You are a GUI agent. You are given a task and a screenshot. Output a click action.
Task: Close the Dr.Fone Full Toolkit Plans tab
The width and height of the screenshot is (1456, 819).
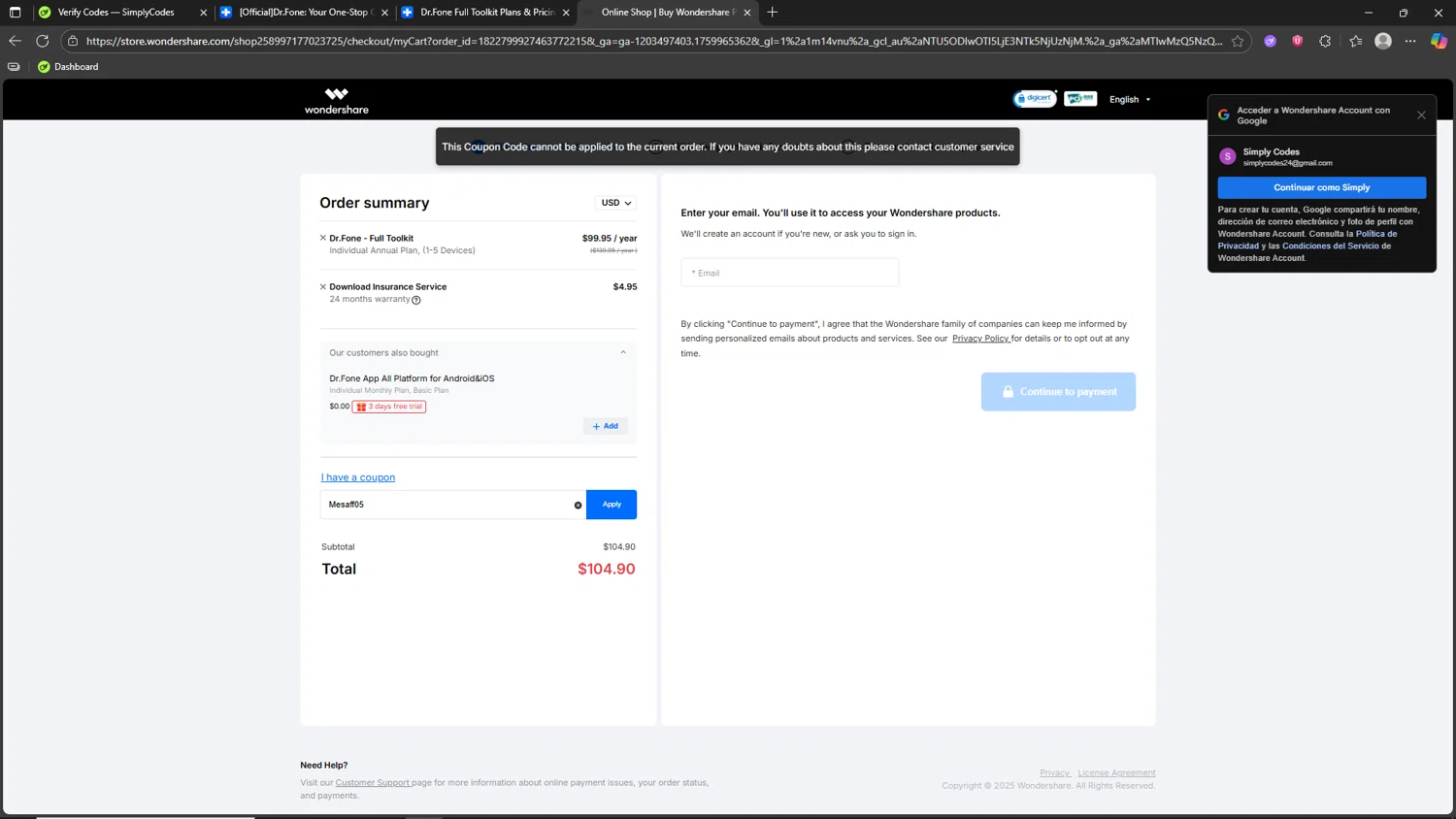(x=566, y=13)
